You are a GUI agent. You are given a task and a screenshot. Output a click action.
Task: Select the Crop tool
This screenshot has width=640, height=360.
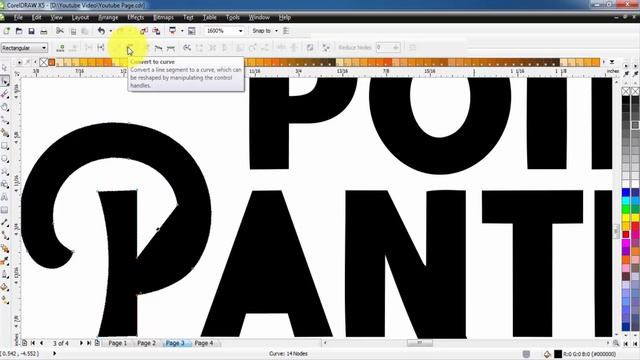(x=4, y=94)
